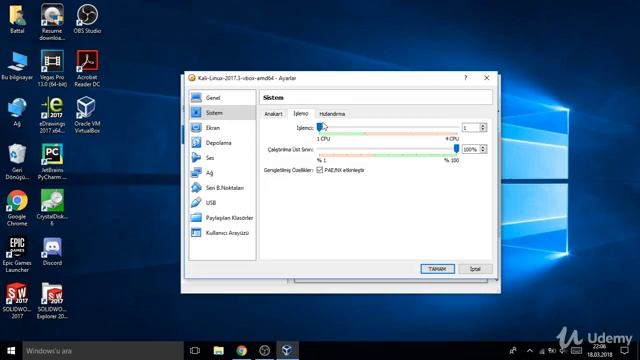Select eDrawings 2017 desktop icon
This screenshot has height=360, width=640.
pyautogui.click(x=52, y=115)
